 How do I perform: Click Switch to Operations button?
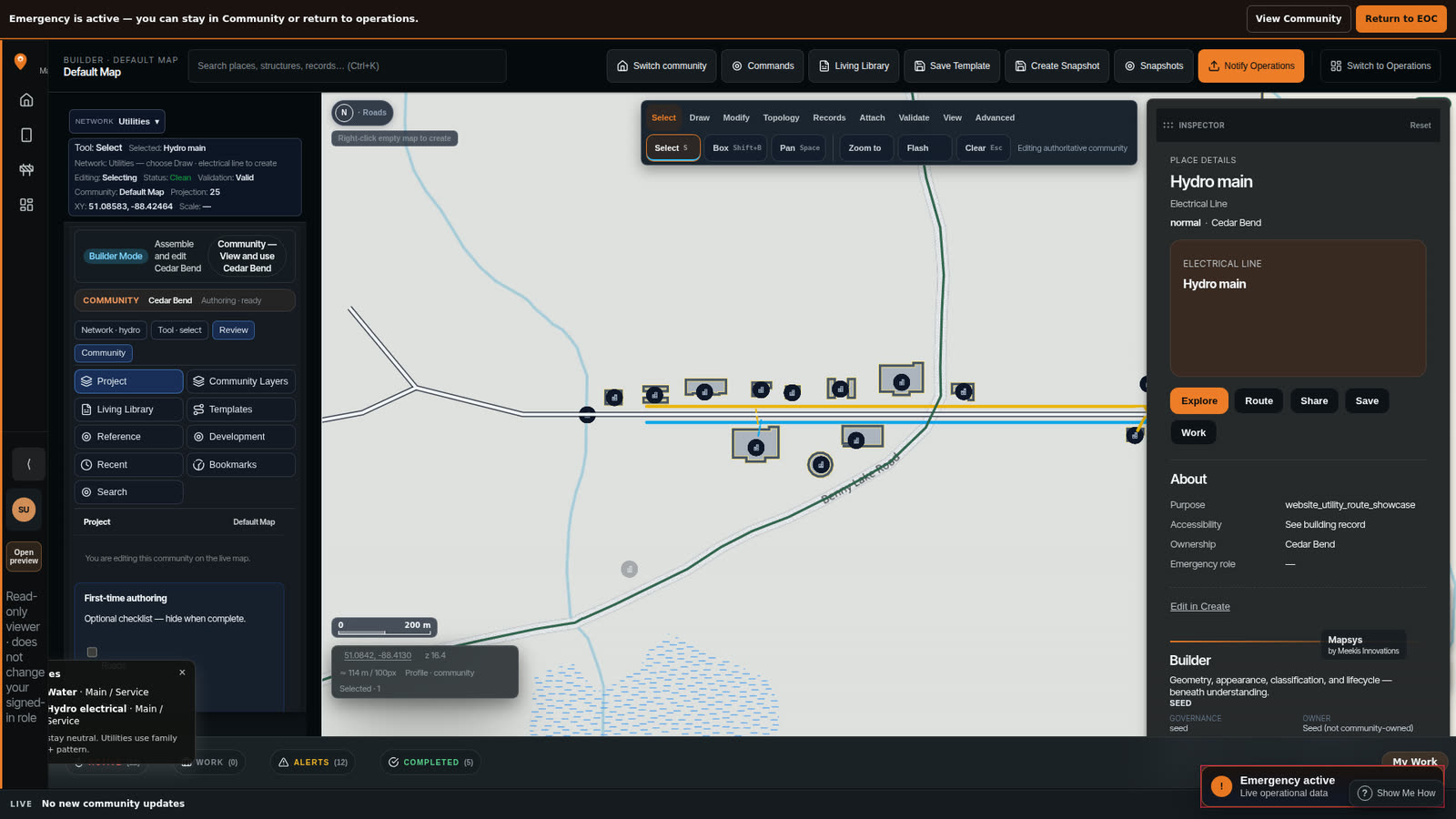coord(1380,66)
